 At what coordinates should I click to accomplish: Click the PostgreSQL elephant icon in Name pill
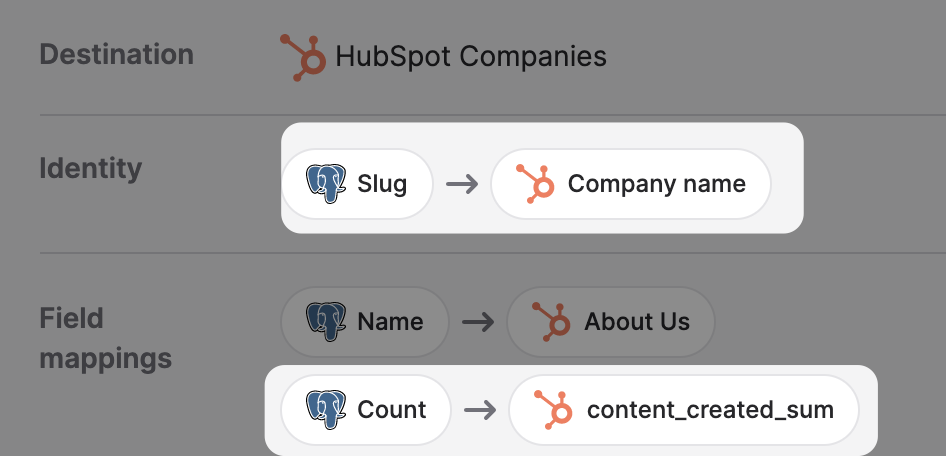pyautogui.click(x=326, y=322)
